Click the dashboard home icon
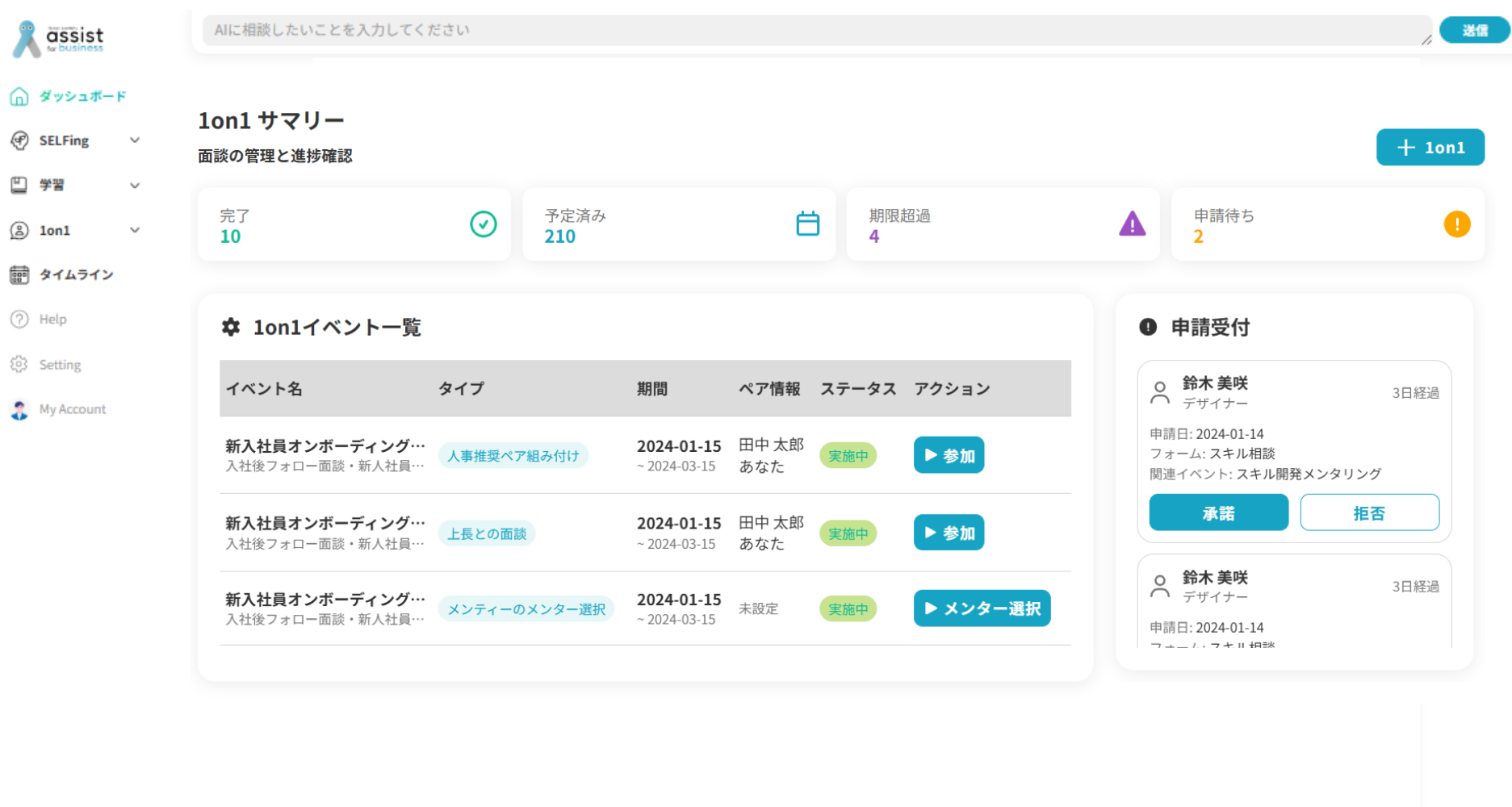This screenshot has width=1512, height=807. pos(19,97)
